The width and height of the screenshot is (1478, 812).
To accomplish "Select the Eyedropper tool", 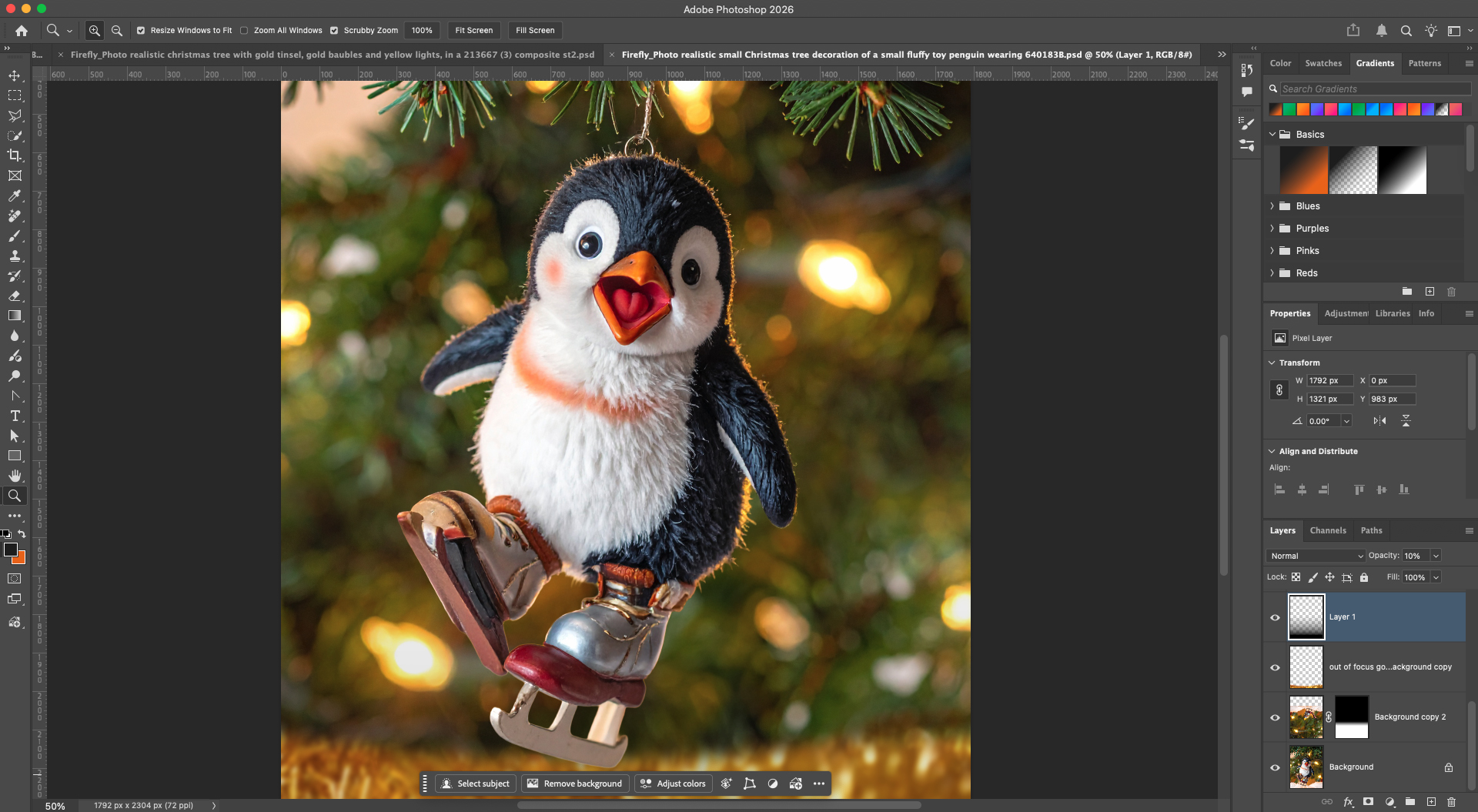I will 15,195.
